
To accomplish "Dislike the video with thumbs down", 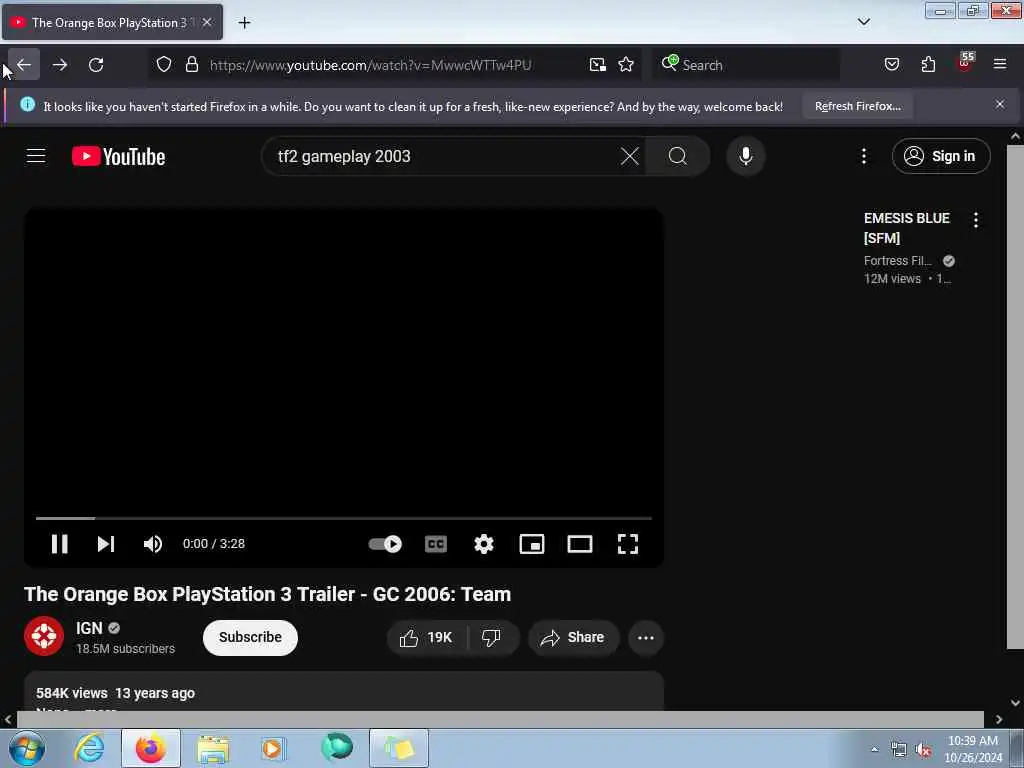I will click(492, 637).
